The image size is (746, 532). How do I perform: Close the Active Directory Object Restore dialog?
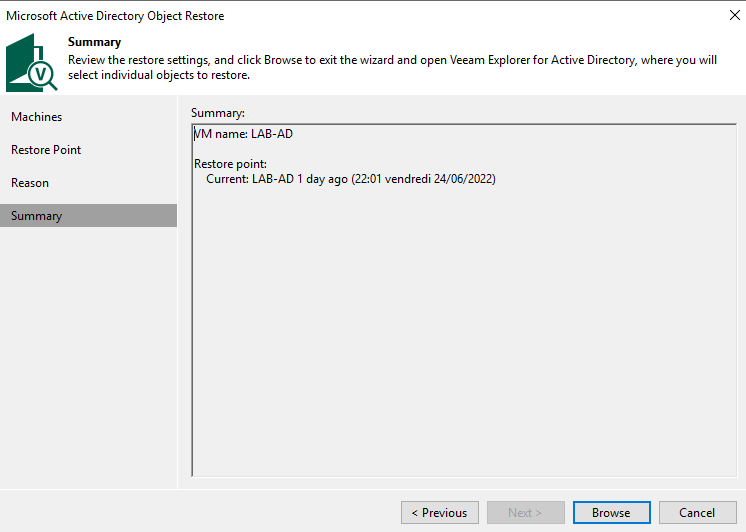pos(735,15)
